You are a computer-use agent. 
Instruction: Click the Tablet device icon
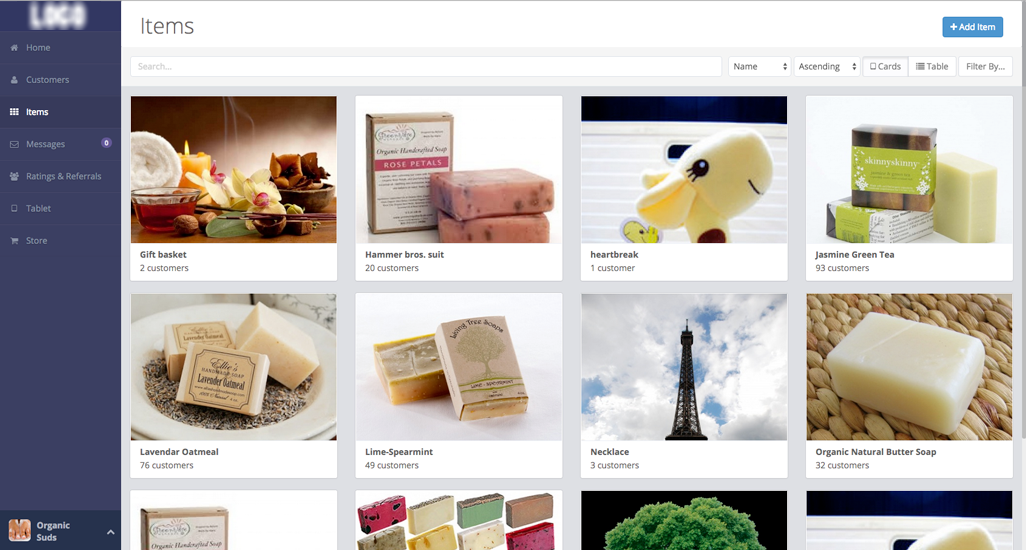coord(14,208)
